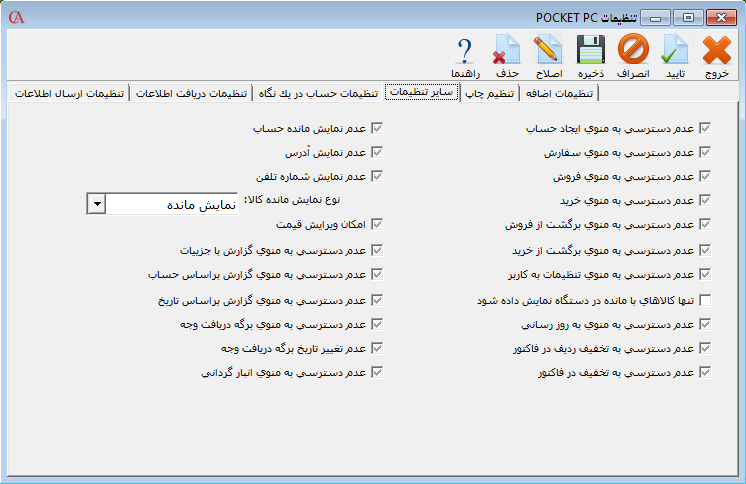This screenshot has width=746, height=484.
Task: Enable تنها کالاهای با مانده checkbox
Action: coord(705,301)
